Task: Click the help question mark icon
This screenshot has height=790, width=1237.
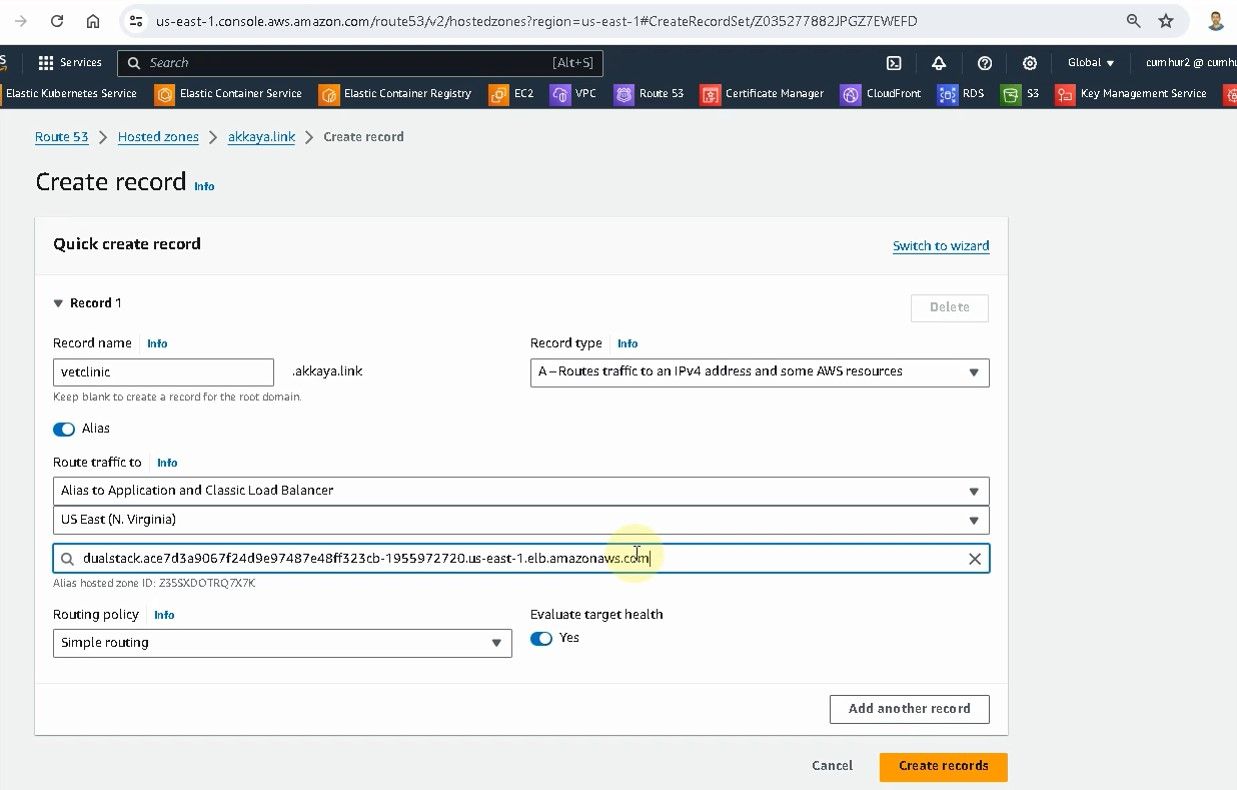Action: (984, 63)
